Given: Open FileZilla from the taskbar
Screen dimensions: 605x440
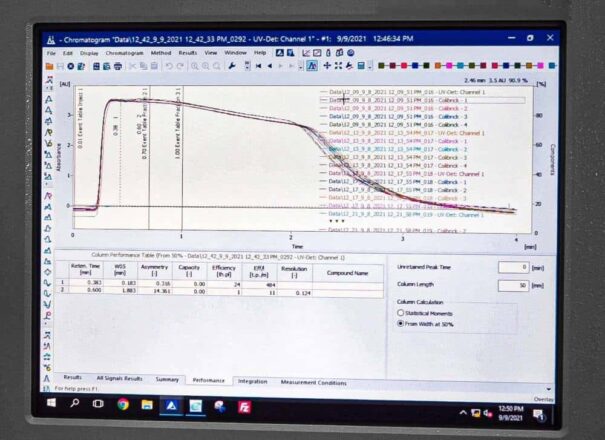Looking at the screenshot, I should [245, 407].
